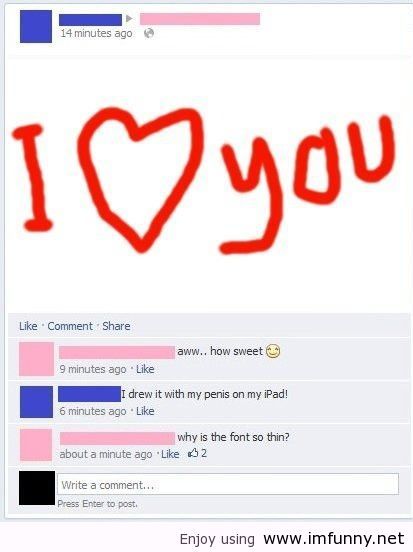Image resolution: width=413 pixels, height=552 pixels.
Task: Open the blue avatar on iPad comment
Action: tap(36, 402)
